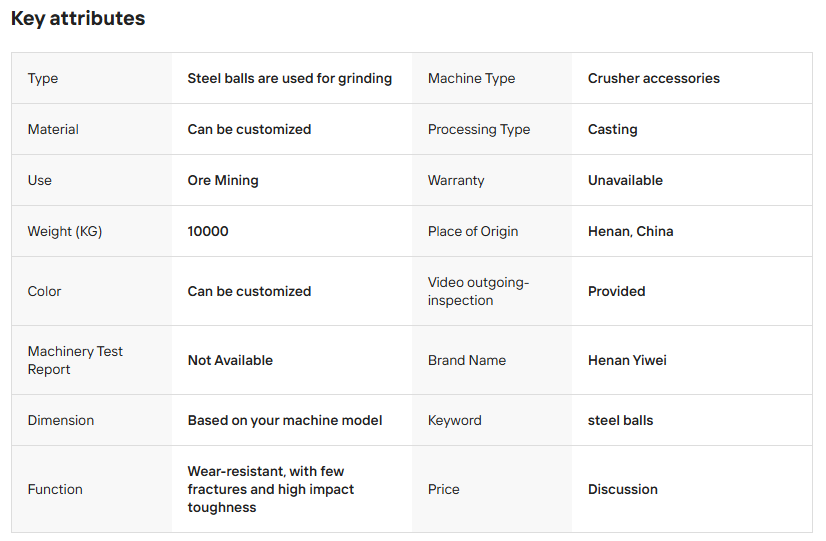Select the Henan, China value

click(x=631, y=231)
